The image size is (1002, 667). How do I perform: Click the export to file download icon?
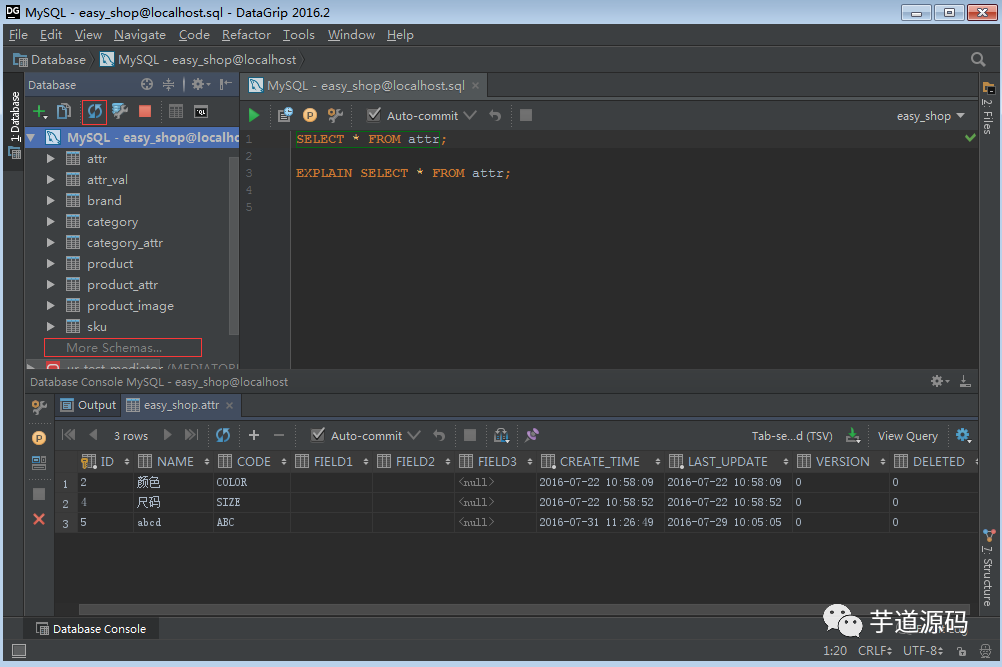(x=852, y=435)
